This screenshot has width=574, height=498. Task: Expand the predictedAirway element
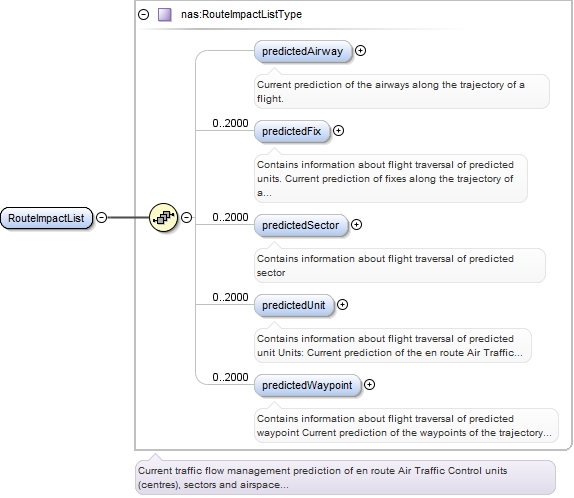click(361, 51)
